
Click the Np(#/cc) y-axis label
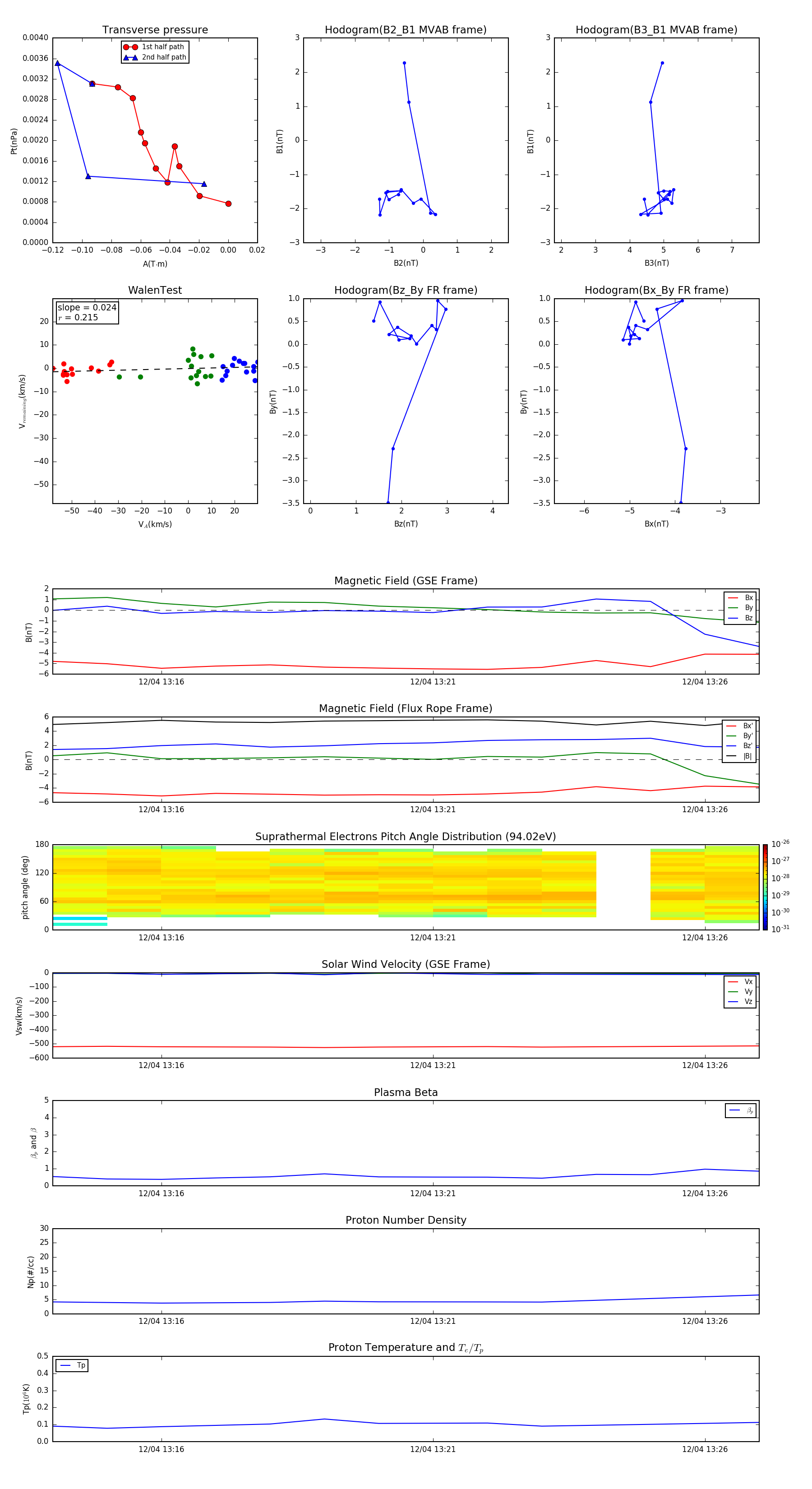[31, 1272]
